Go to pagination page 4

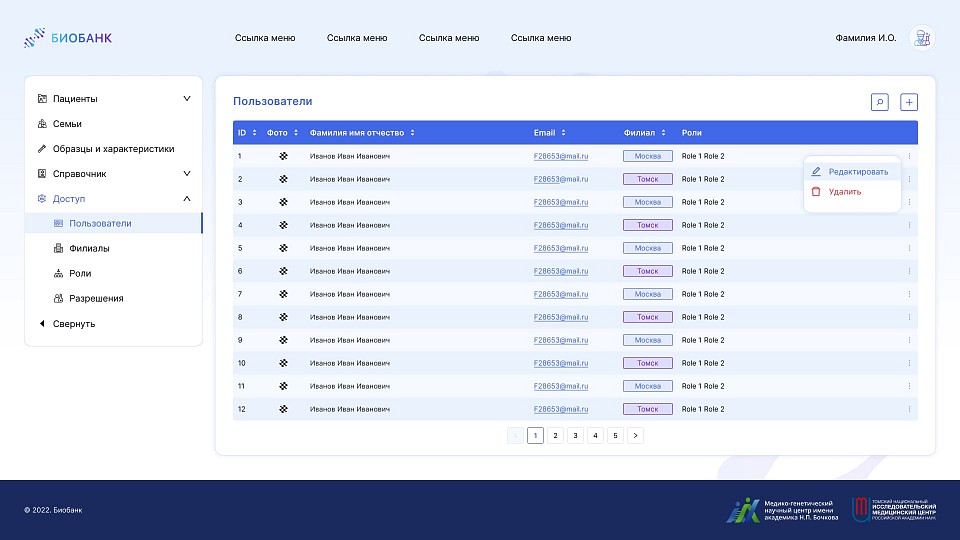[595, 435]
